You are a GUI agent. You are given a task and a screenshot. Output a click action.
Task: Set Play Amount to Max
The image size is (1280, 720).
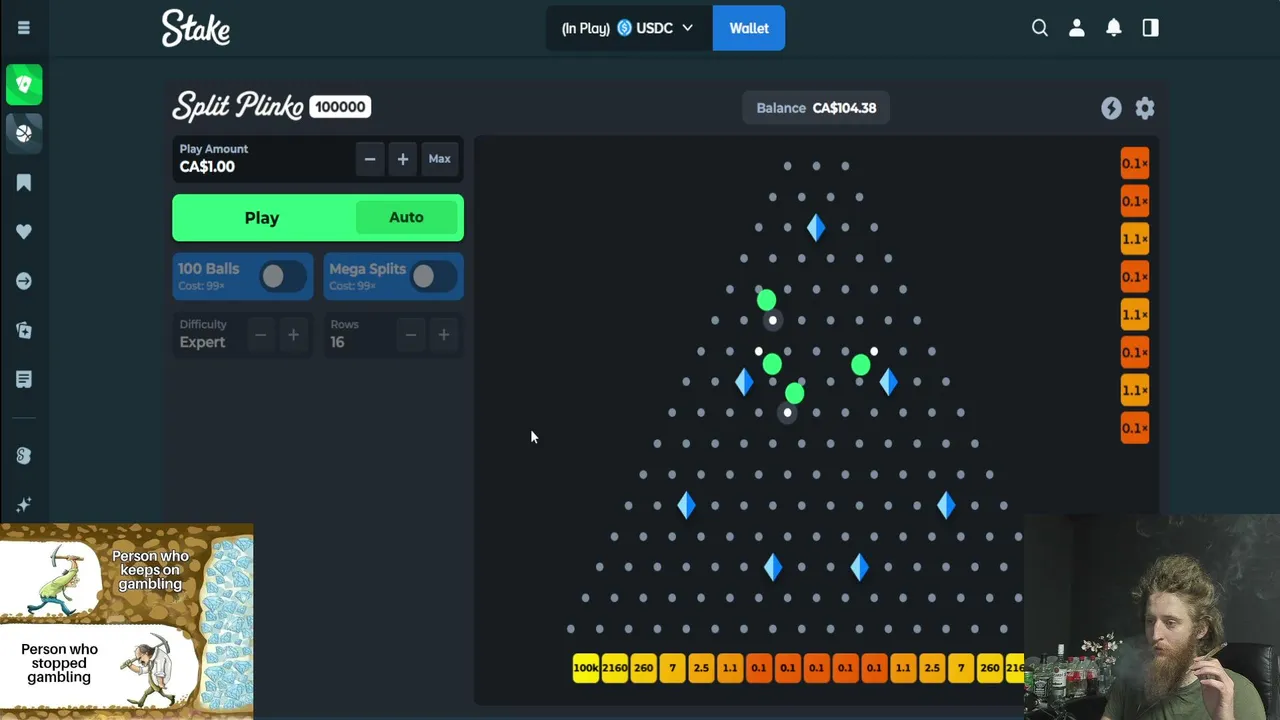click(439, 159)
